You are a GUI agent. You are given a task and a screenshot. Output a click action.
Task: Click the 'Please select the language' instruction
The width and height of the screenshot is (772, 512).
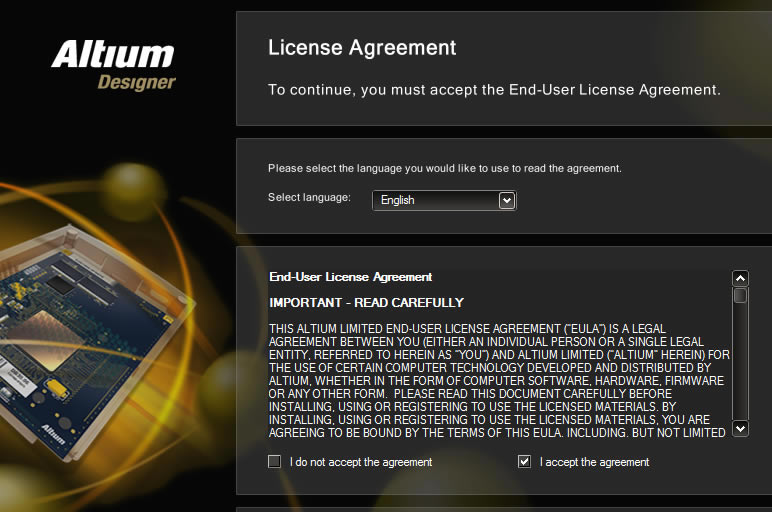[445, 168]
